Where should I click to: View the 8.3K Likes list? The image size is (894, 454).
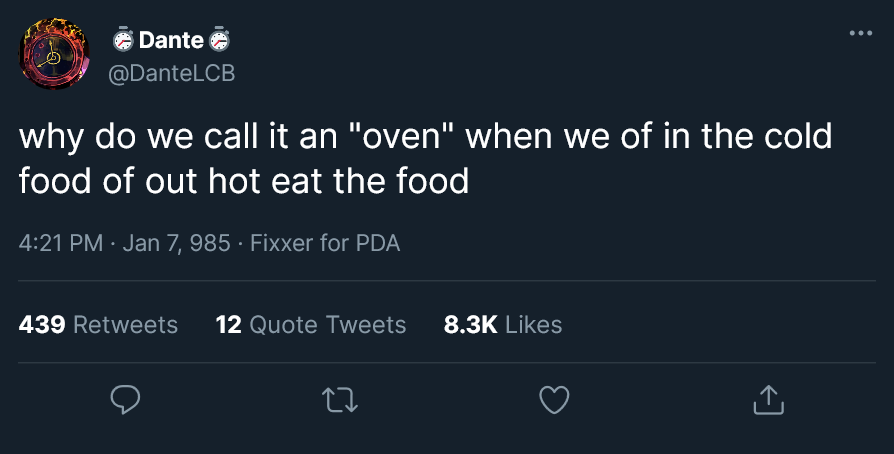(502, 325)
